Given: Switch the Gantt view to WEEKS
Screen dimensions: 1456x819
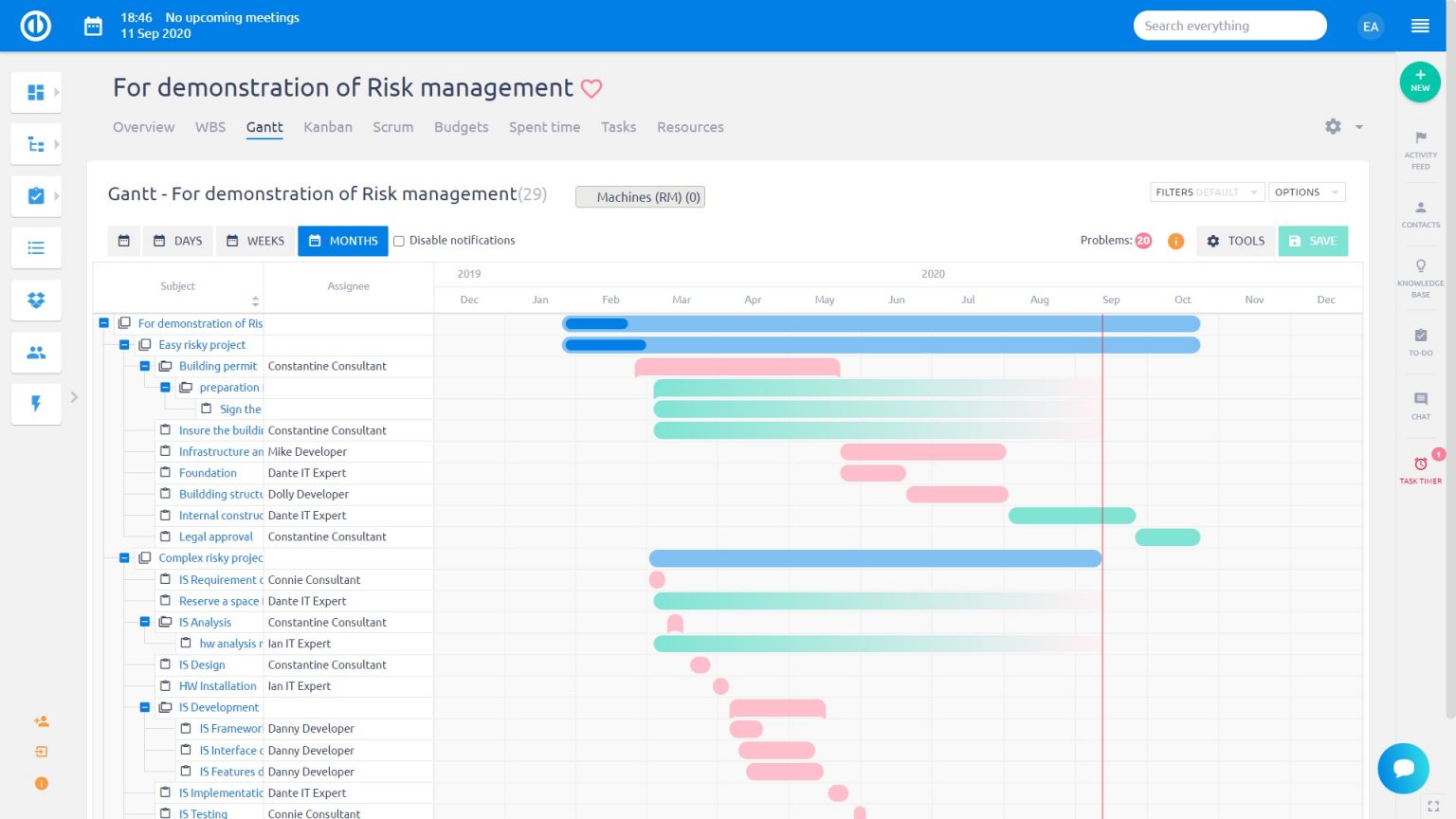Looking at the screenshot, I should [254, 241].
